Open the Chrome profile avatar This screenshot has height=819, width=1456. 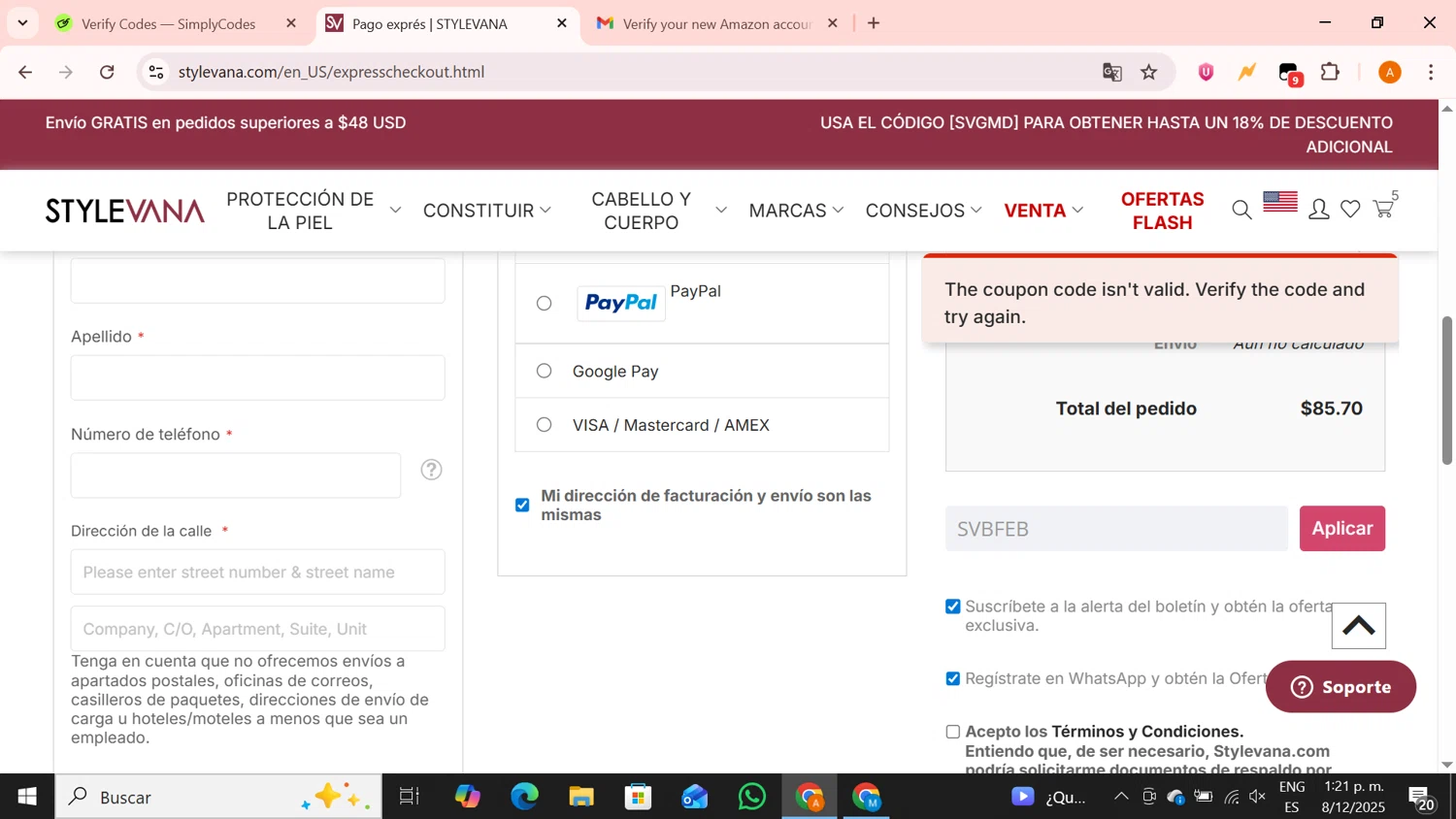[x=1390, y=72]
